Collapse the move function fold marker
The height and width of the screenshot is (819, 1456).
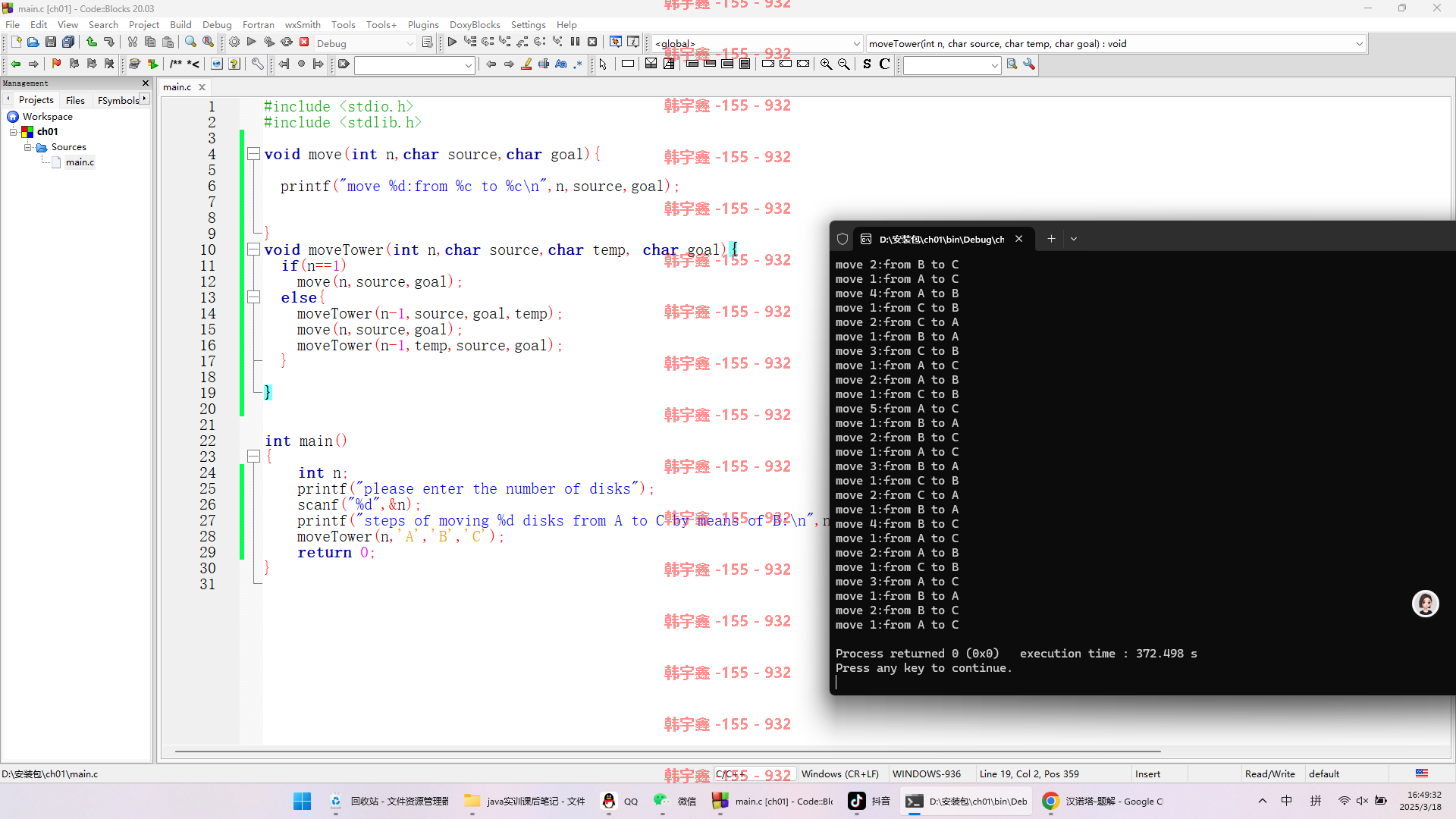tap(254, 154)
